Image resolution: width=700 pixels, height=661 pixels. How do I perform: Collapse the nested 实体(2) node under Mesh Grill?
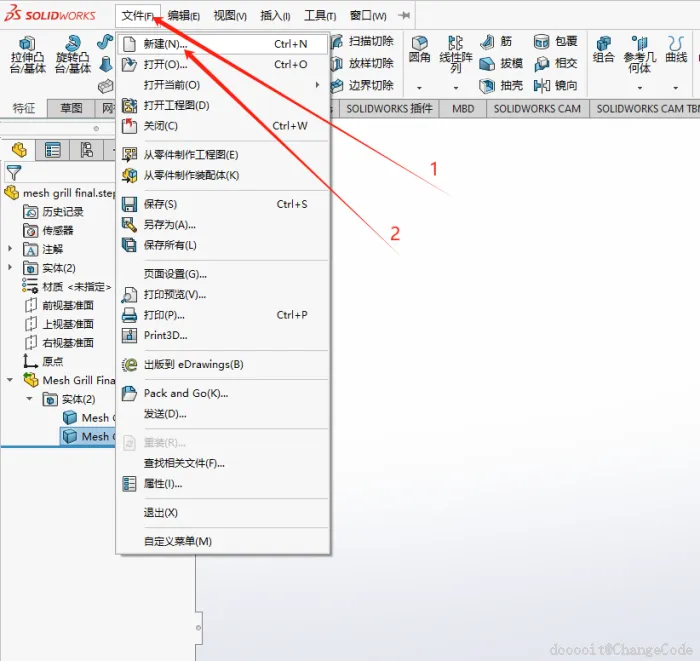click(x=29, y=399)
